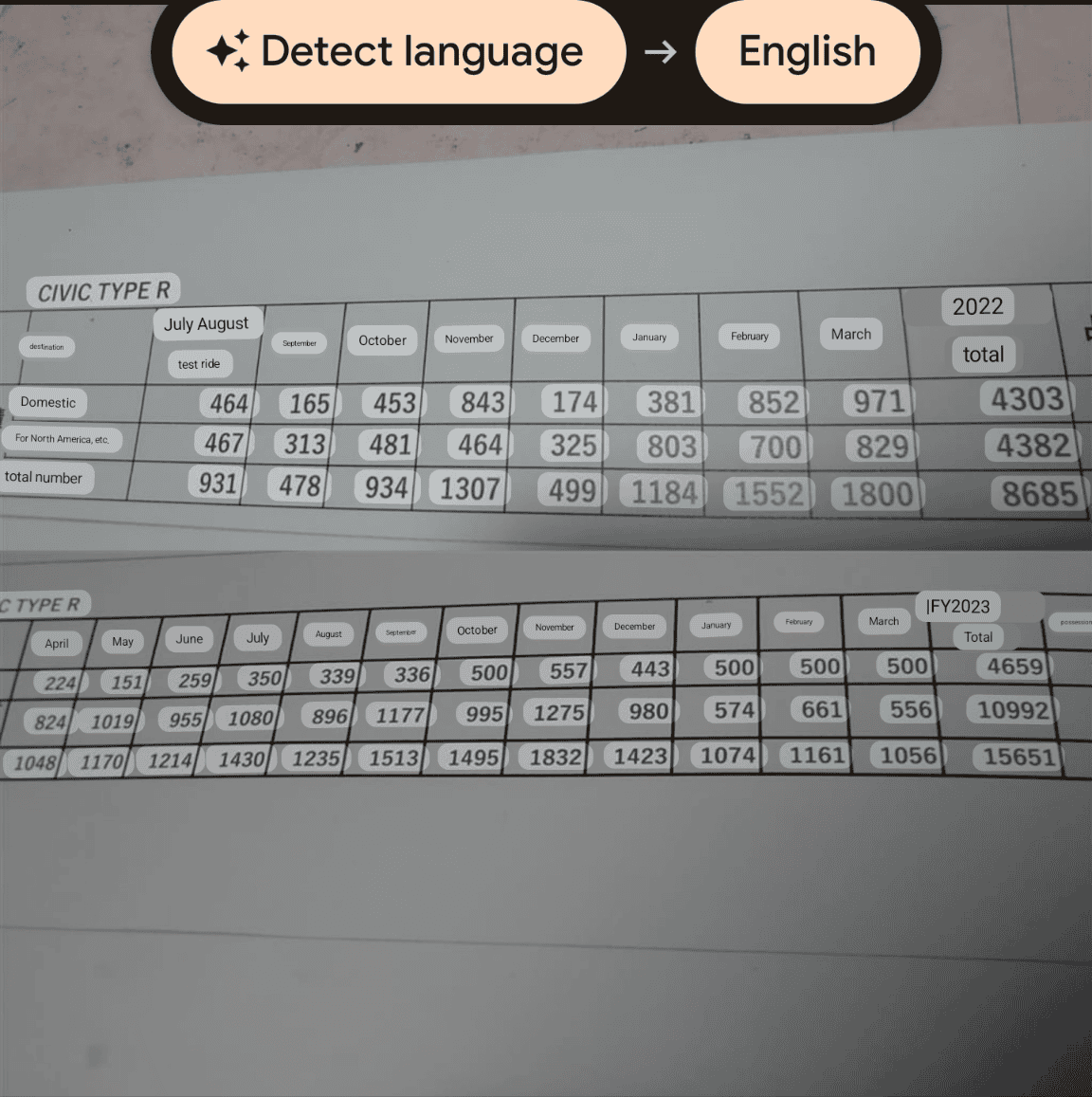Tap the value 453
1092x1097 pixels.
393,403
